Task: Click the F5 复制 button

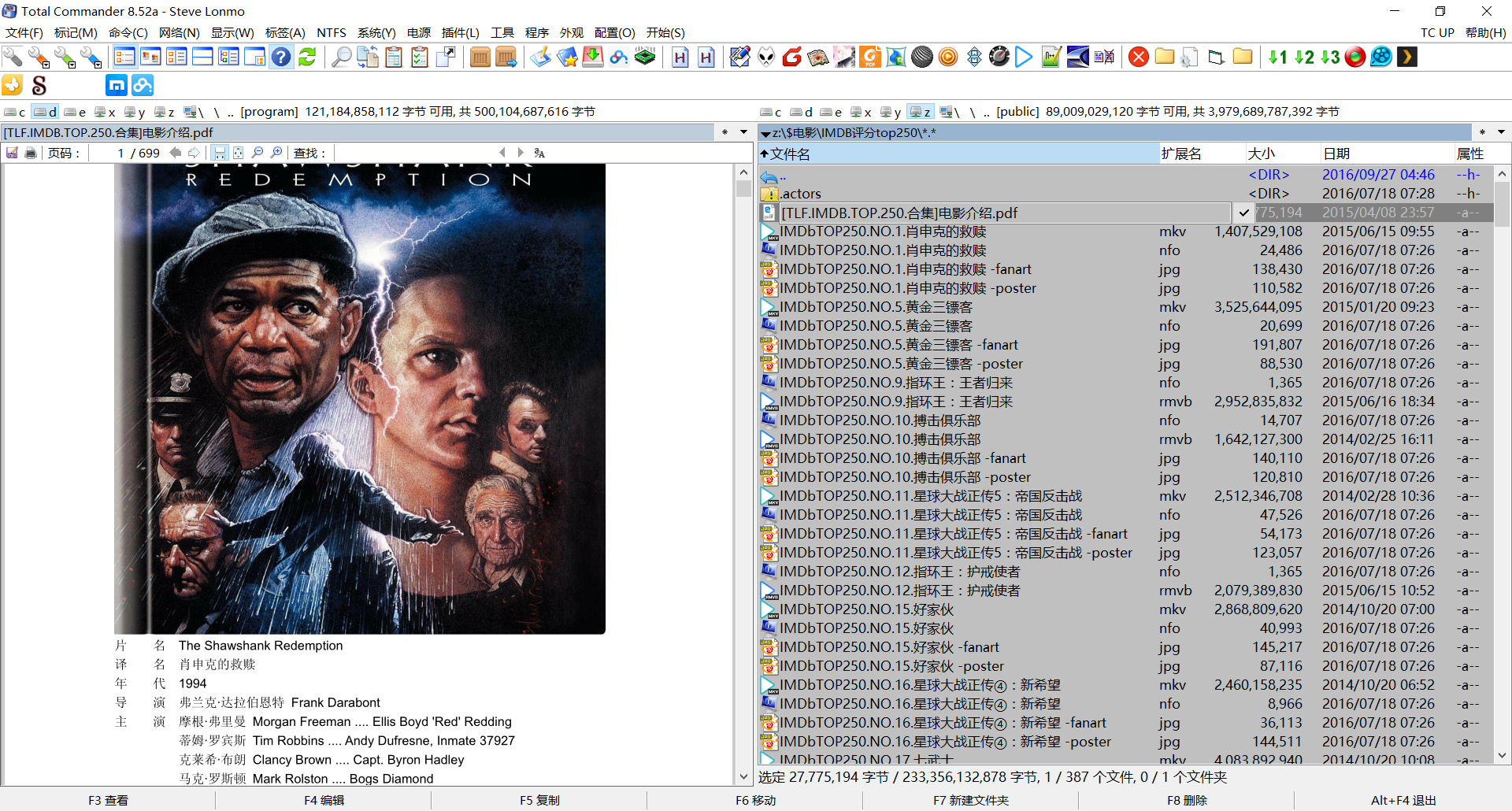Action: click(539, 800)
